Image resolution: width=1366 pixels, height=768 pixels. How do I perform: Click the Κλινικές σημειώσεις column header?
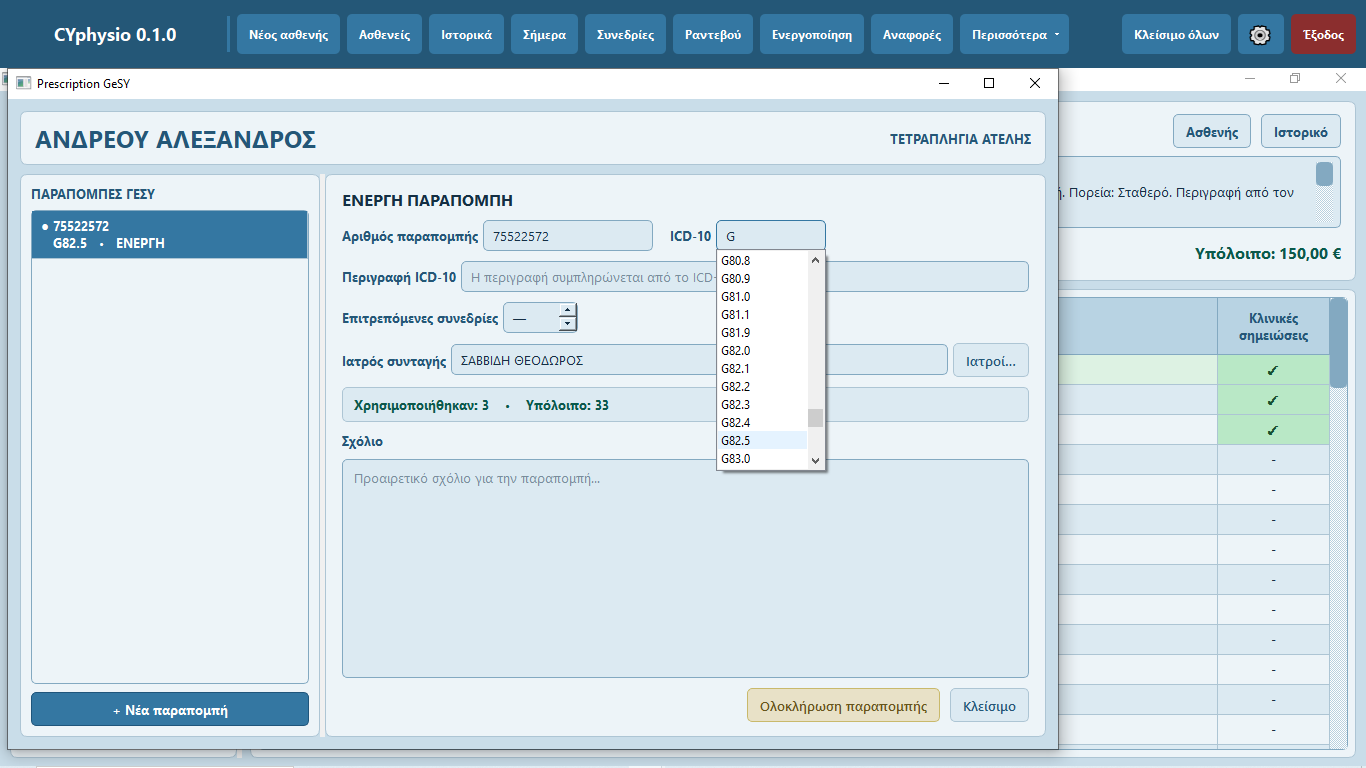[1273, 327]
